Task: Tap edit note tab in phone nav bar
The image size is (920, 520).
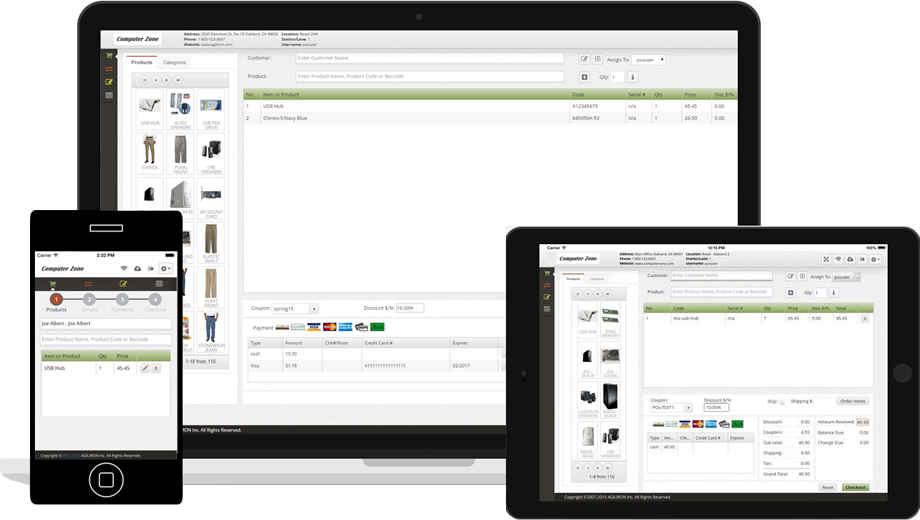Action: (x=123, y=284)
